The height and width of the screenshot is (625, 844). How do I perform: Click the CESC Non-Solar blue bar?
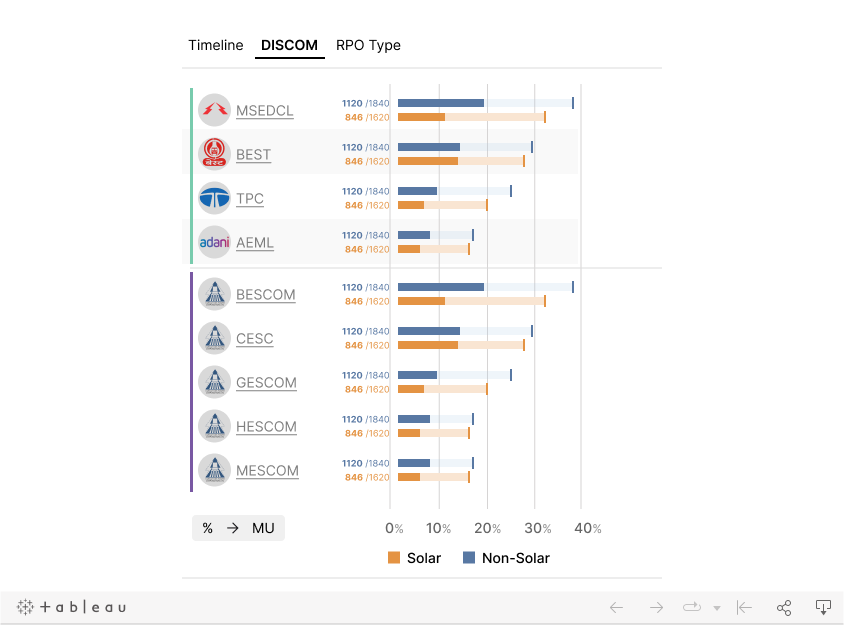pos(429,331)
